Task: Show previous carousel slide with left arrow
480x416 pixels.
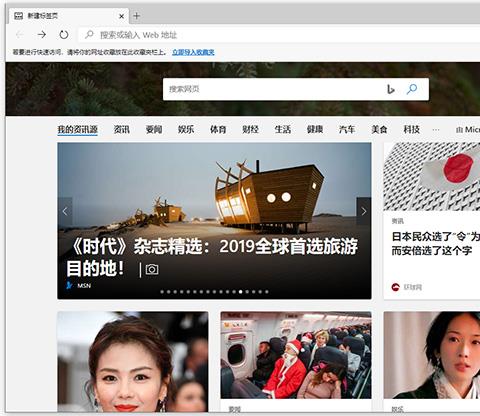Action: 65,211
